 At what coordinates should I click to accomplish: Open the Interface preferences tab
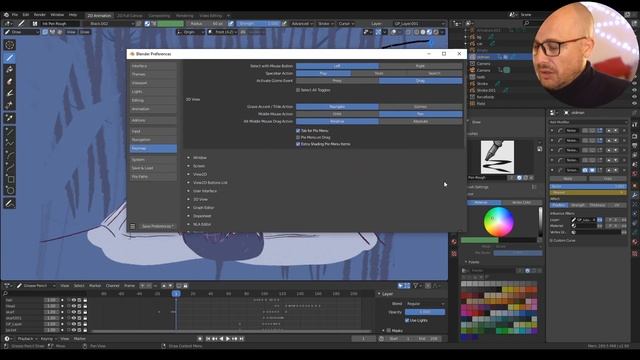tap(153, 66)
